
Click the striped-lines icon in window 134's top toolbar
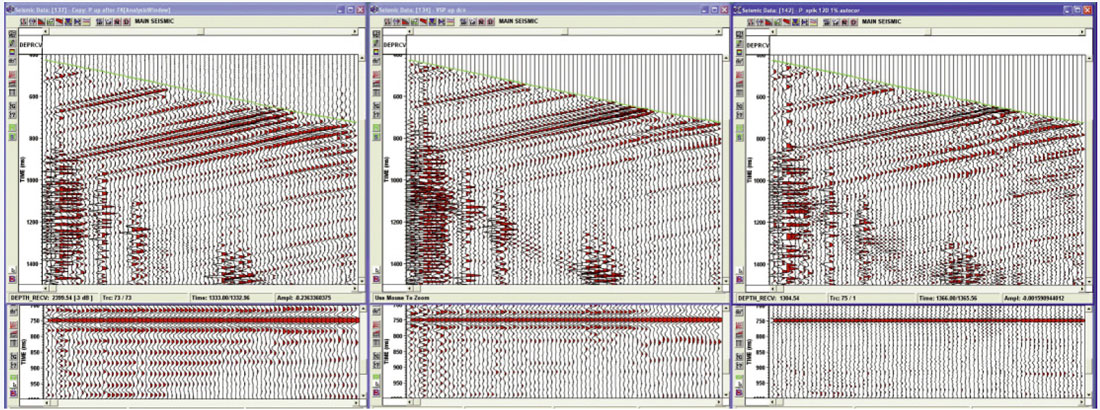(x=450, y=21)
